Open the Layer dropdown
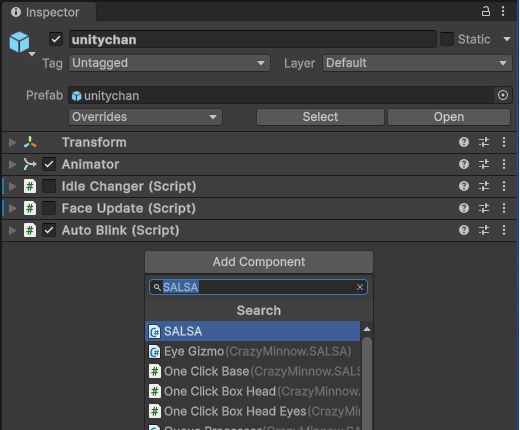This screenshot has height=430, width=520. [417, 63]
